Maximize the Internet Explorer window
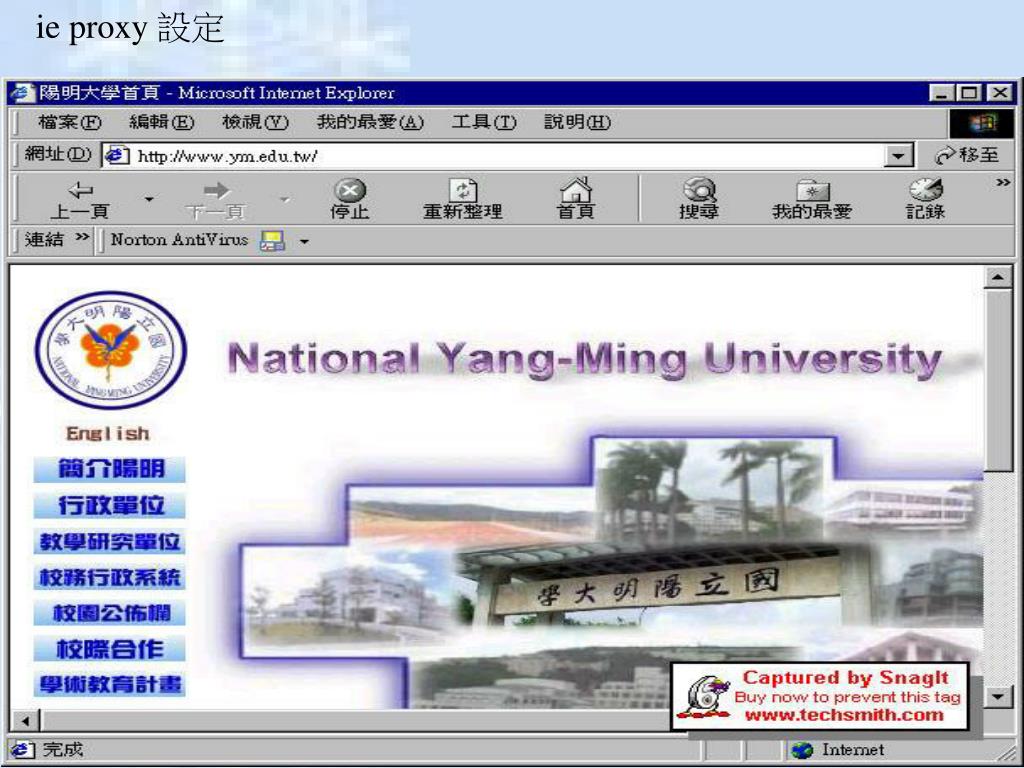The image size is (1024, 768). point(969,93)
